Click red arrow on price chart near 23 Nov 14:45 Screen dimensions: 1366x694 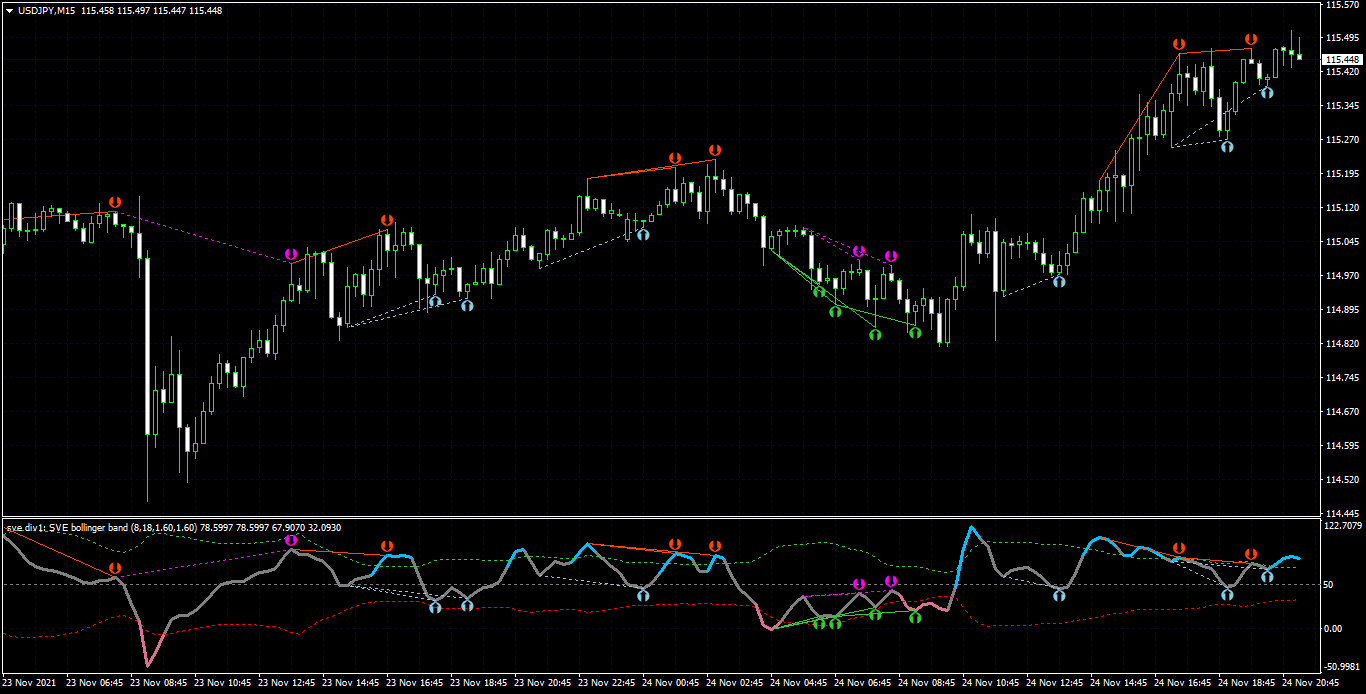387,220
